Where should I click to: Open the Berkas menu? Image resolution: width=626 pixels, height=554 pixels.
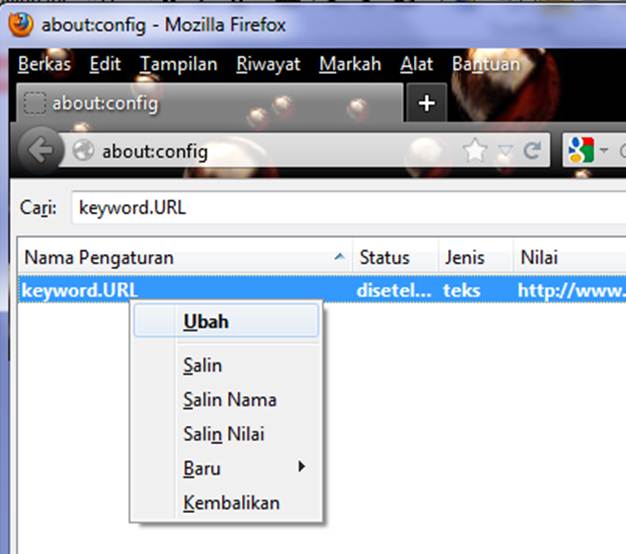point(44,64)
